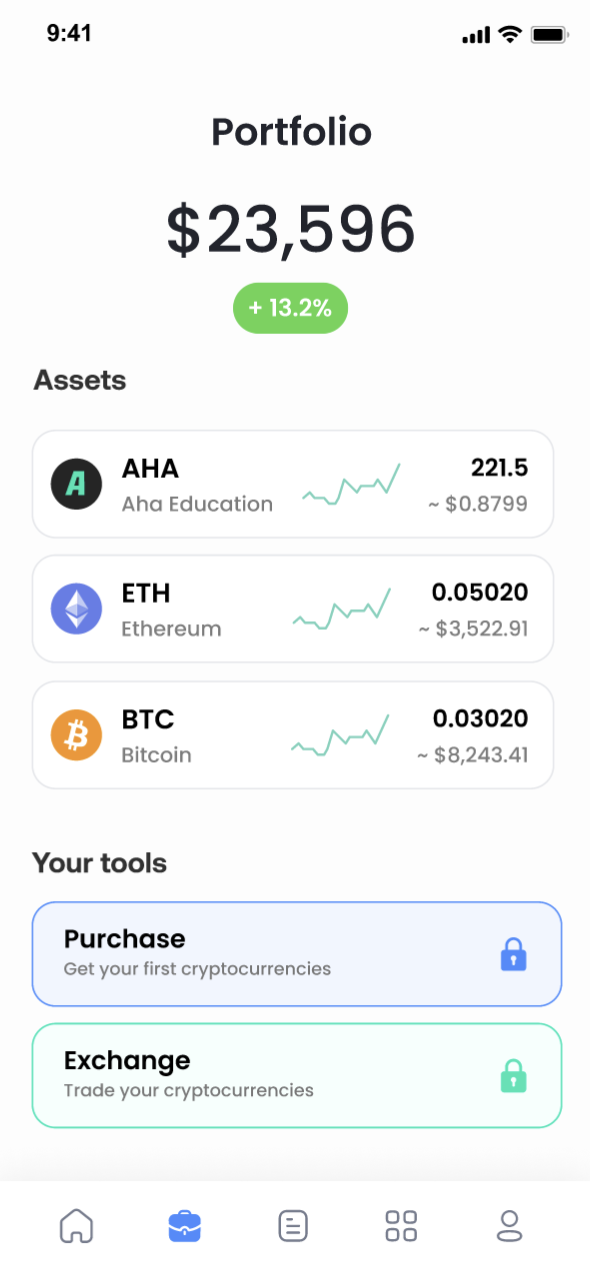Tap the total portfolio value $23,596
This screenshot has height=1288, width=590.
[292, 228]
